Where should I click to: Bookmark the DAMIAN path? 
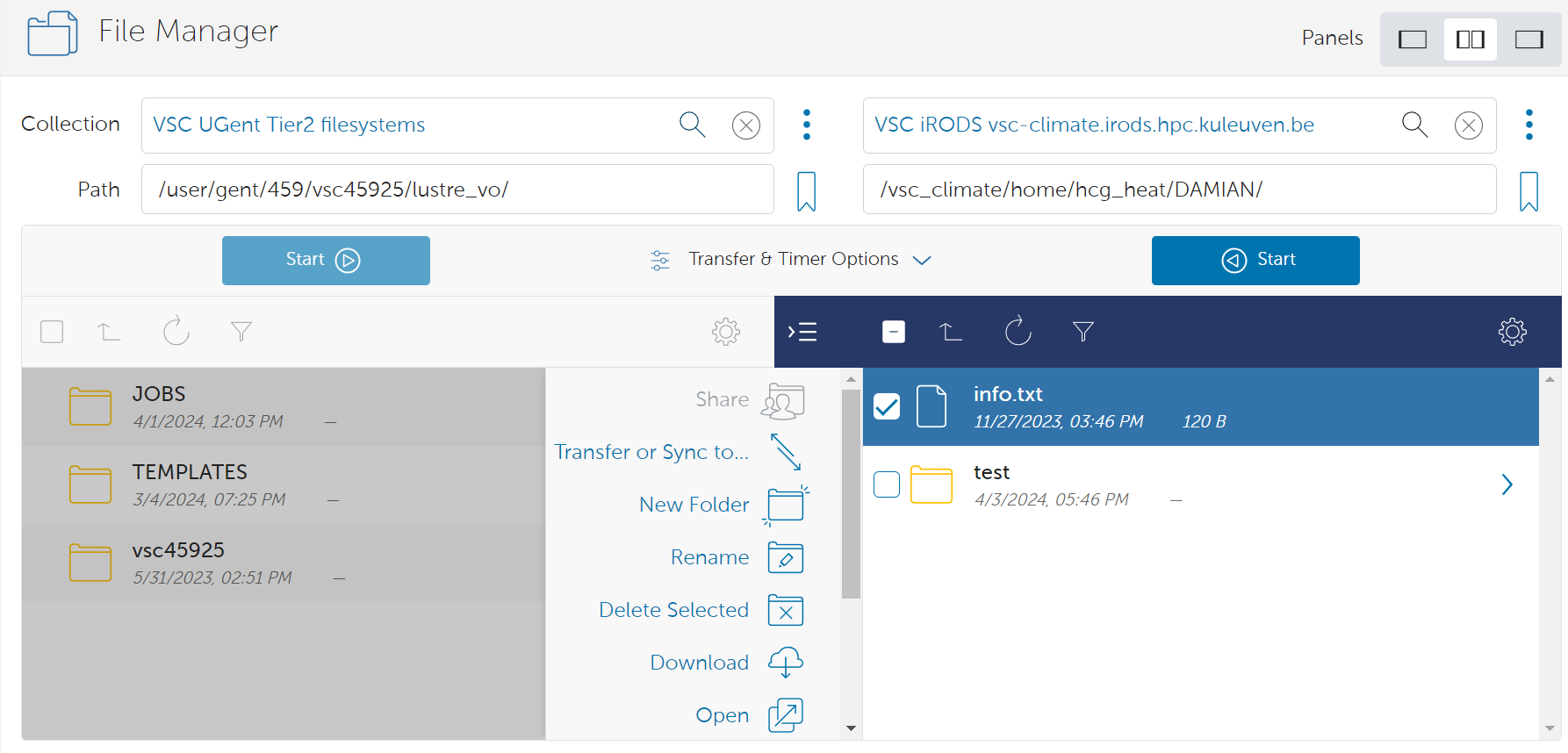point(1528,191)
